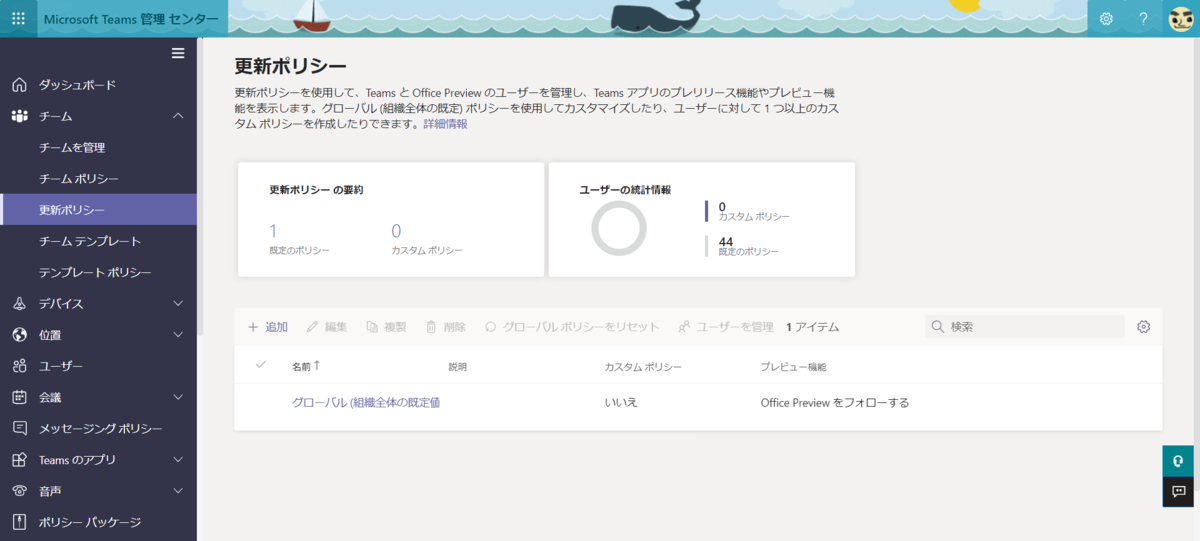Open the Global org-wide default policy link
Viewport: 1200px width, 541px height.
(x=366, y=403)
